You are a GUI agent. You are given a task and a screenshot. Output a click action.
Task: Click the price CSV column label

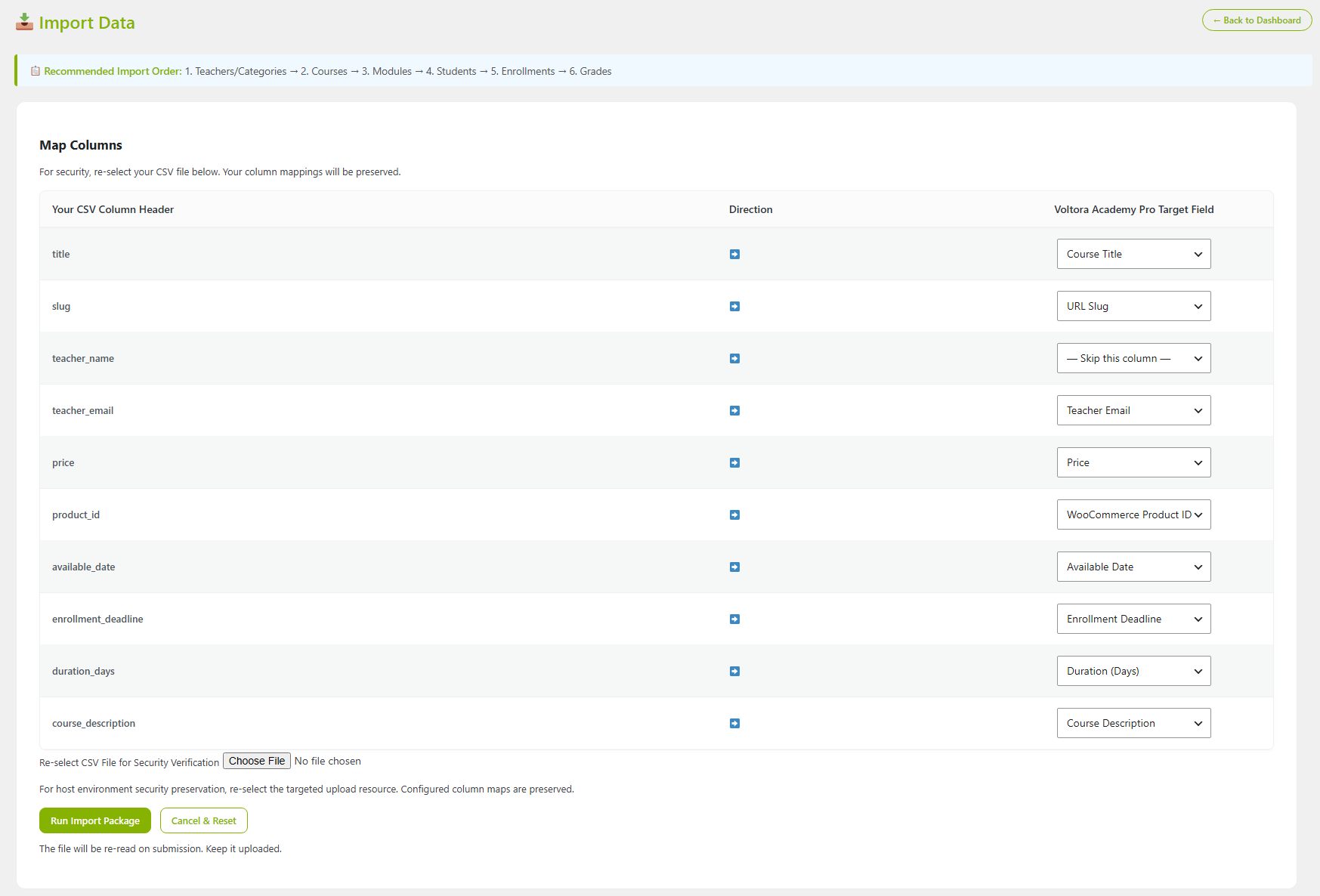(x=63, y=462)
